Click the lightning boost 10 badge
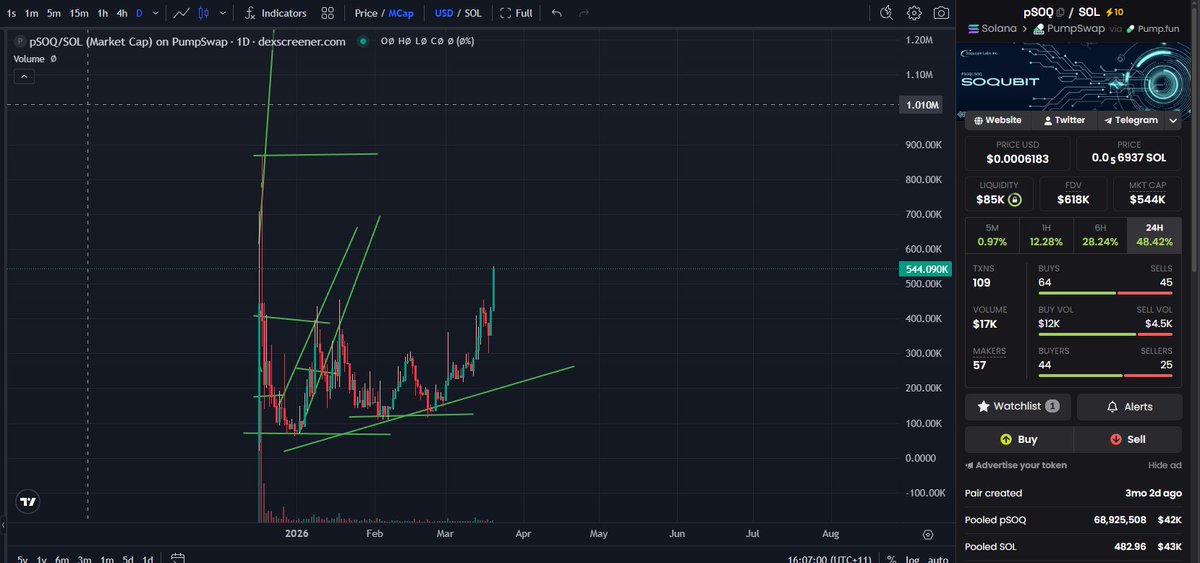The image size is (1200, 563). click(1115, 11)
